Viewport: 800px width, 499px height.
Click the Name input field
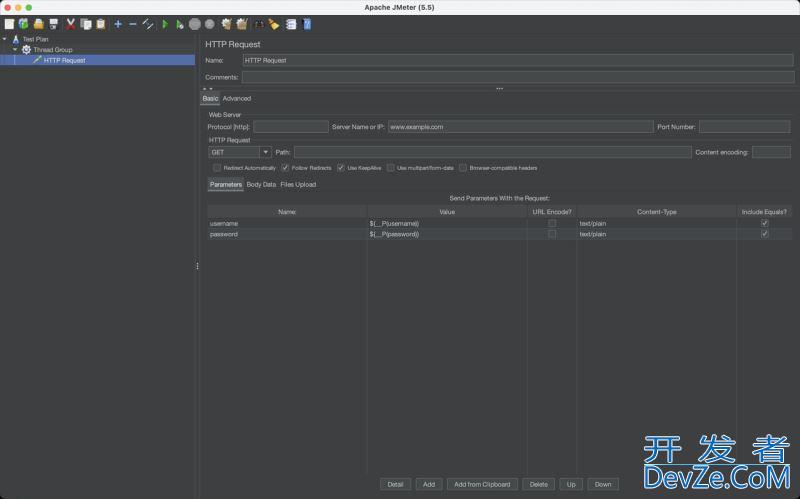click(518, 60)
